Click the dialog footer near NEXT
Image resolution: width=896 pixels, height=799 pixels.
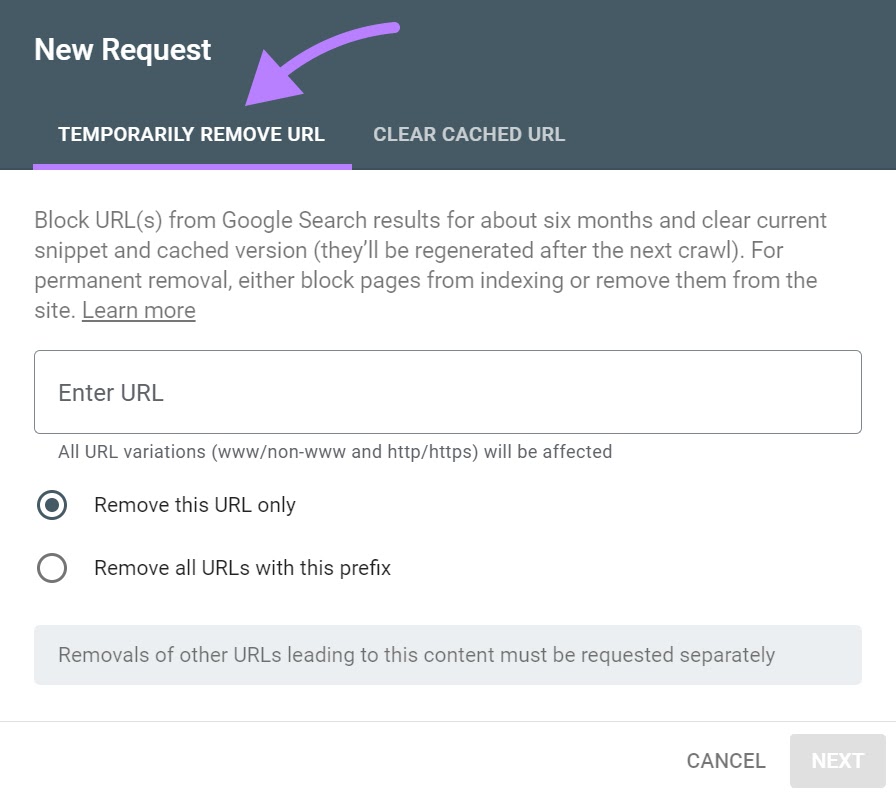click(x=837, y=760)
